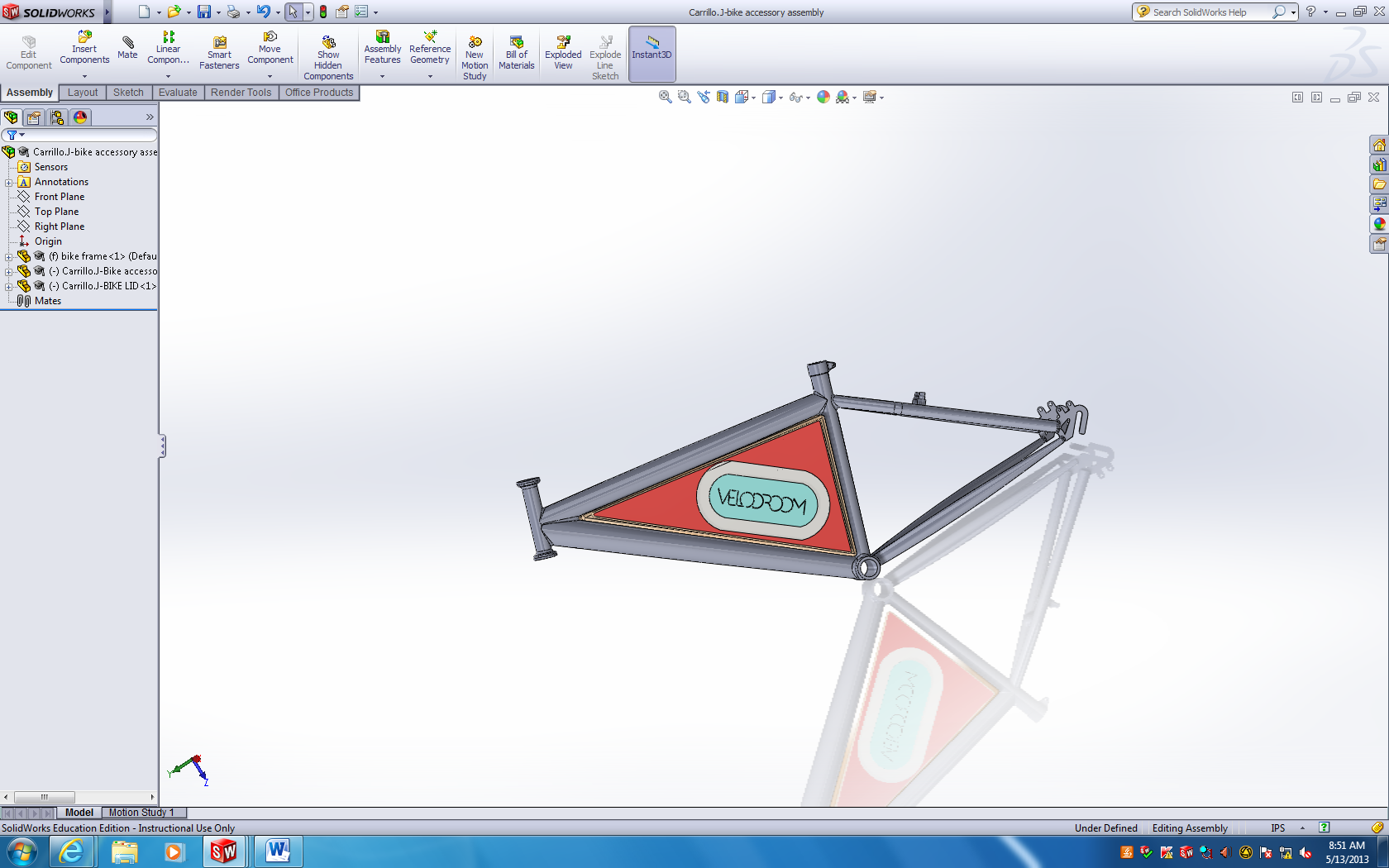Create a New Motion Study

pos(475,58)
